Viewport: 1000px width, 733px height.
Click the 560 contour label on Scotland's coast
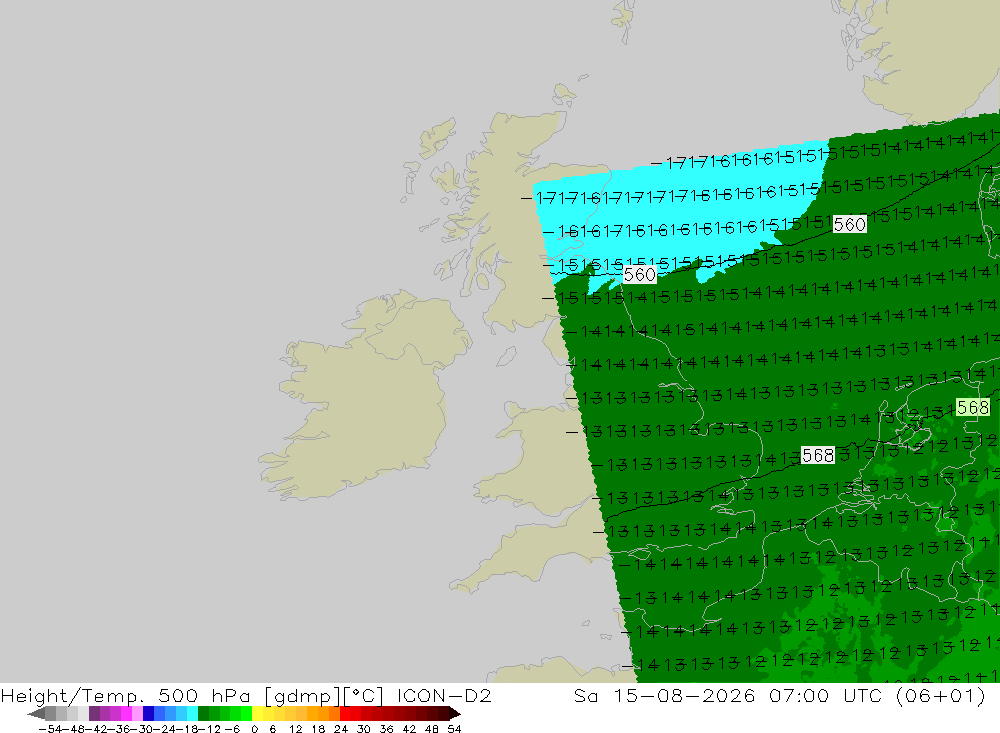pos(640,275)
